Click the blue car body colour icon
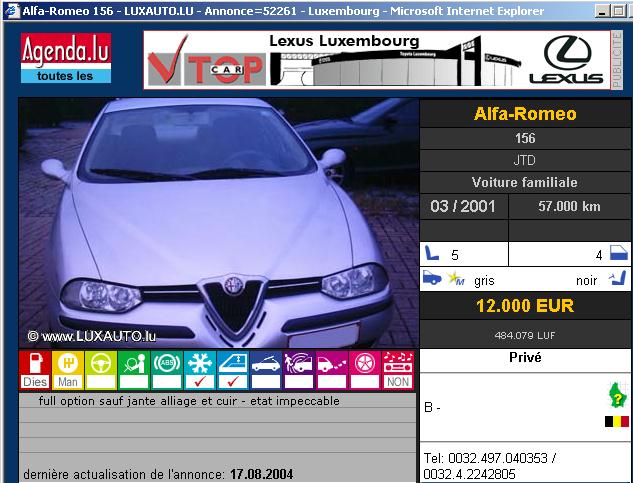Image resolution: width=633 pixels, height=483 pixels. point(432,278)
